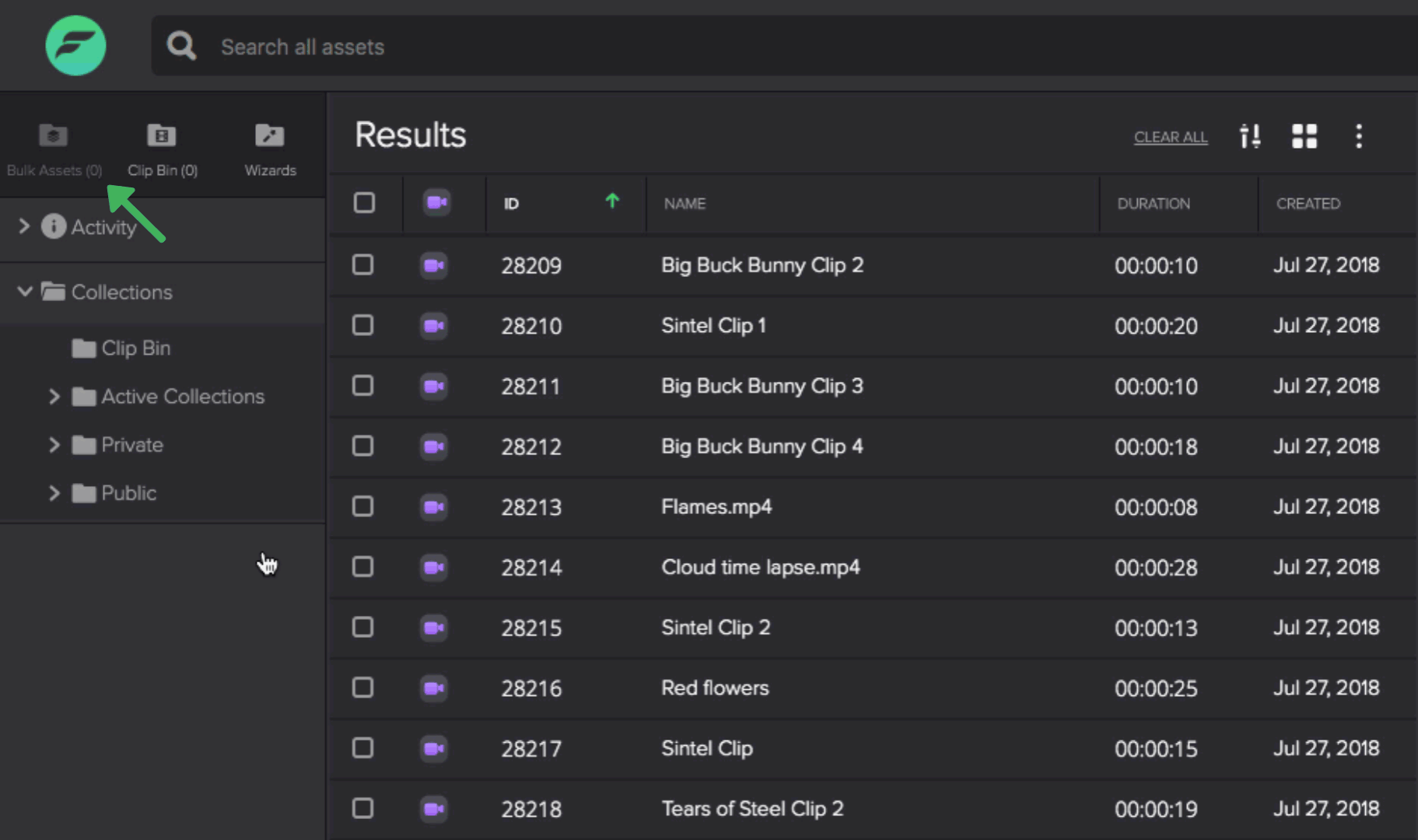Viewport: 1418px width, 840px height.
Task: Click the search magnifier icon
Action: click(x=181, y=46)
